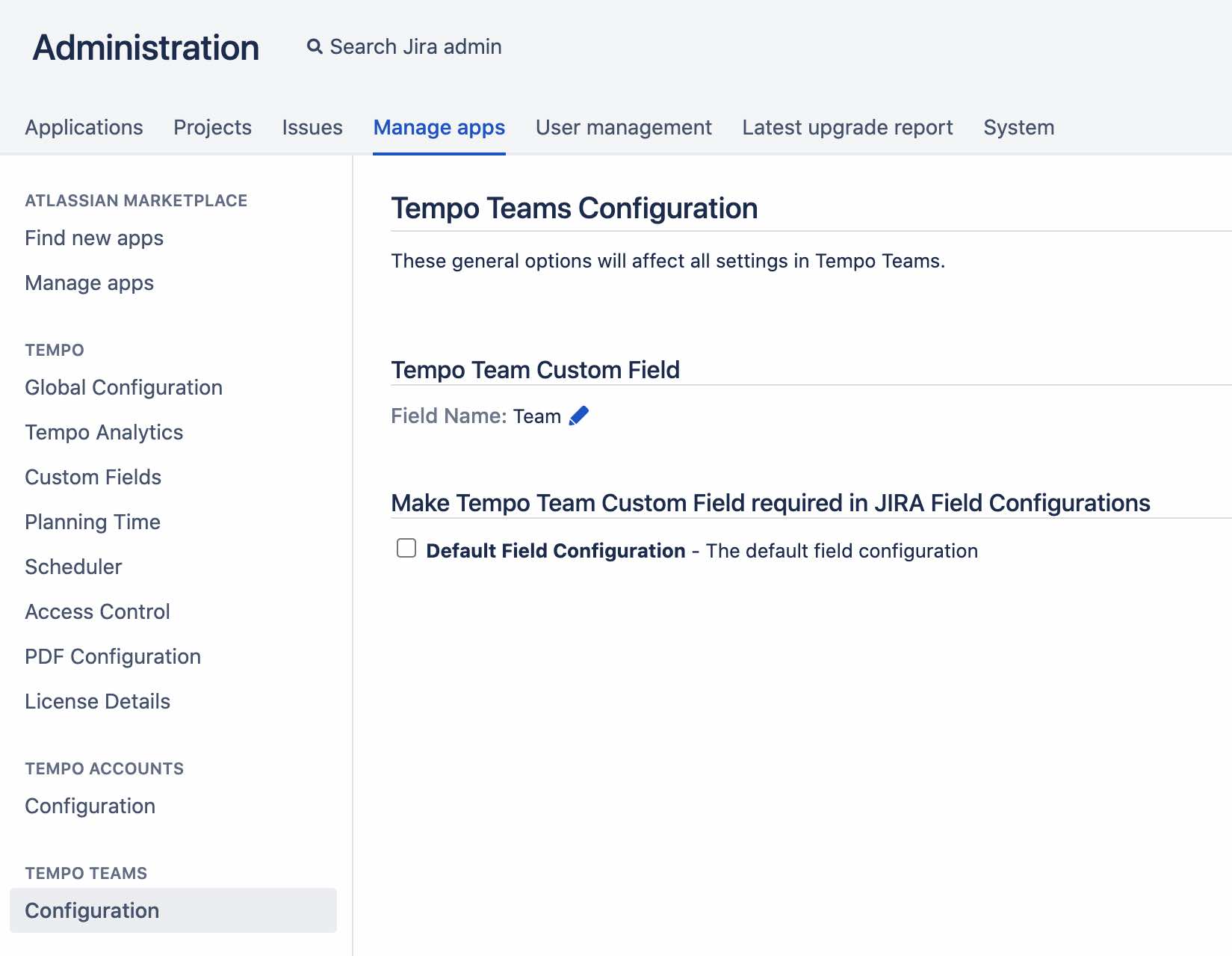Open the Scheduler settings
The width and height of the screenshot is (1232, 956).
(73, 567)
